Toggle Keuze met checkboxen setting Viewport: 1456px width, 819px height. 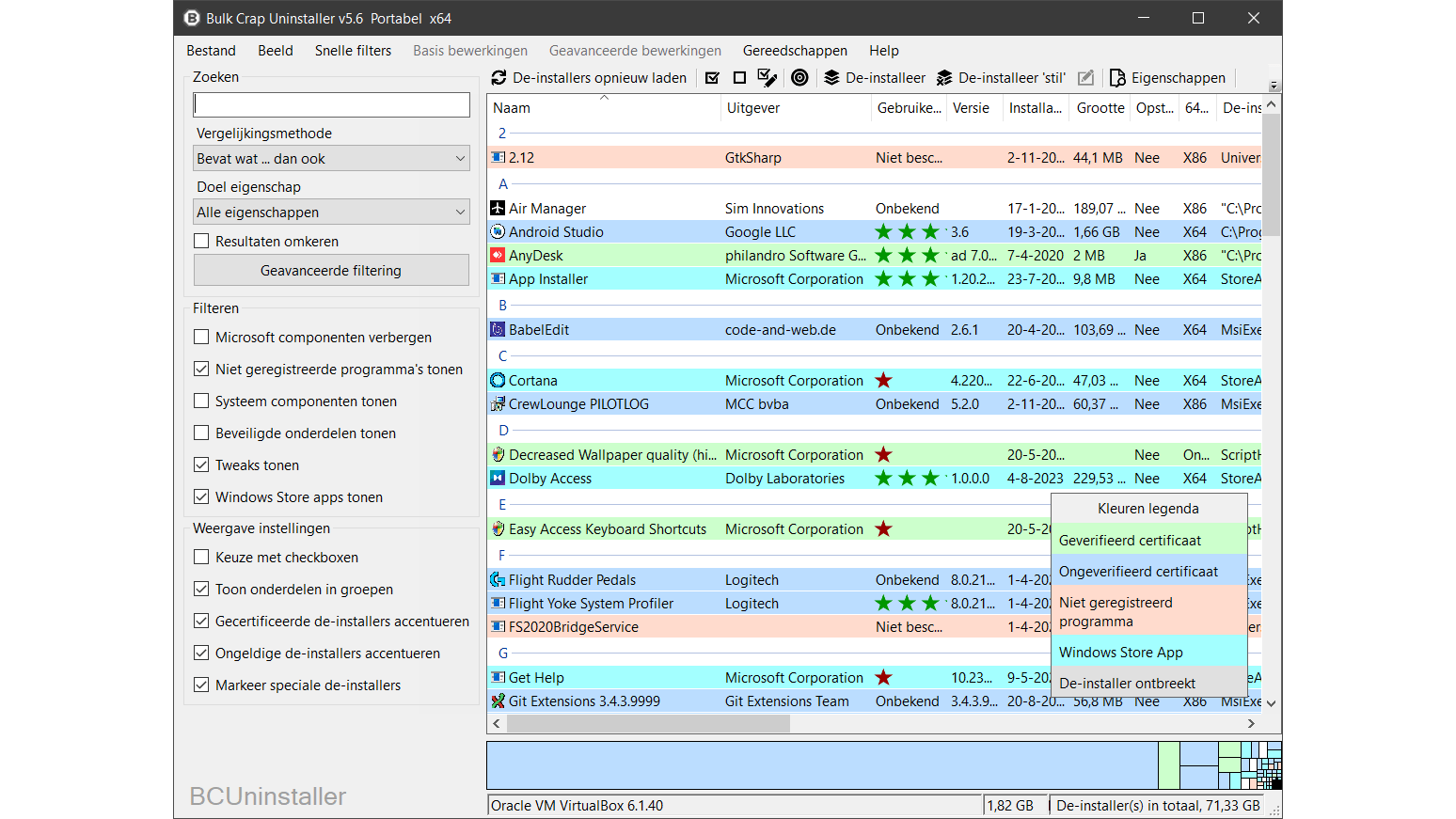201,558
